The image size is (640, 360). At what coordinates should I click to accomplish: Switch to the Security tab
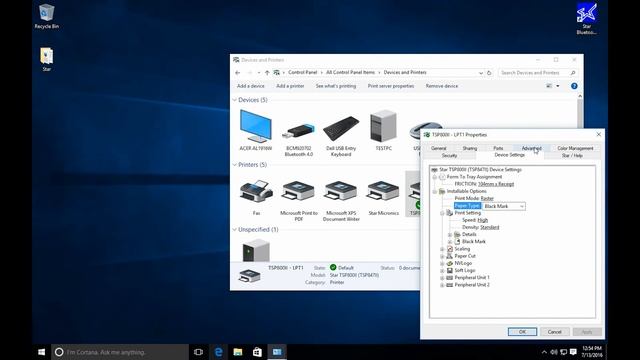(x=449, y=156)
